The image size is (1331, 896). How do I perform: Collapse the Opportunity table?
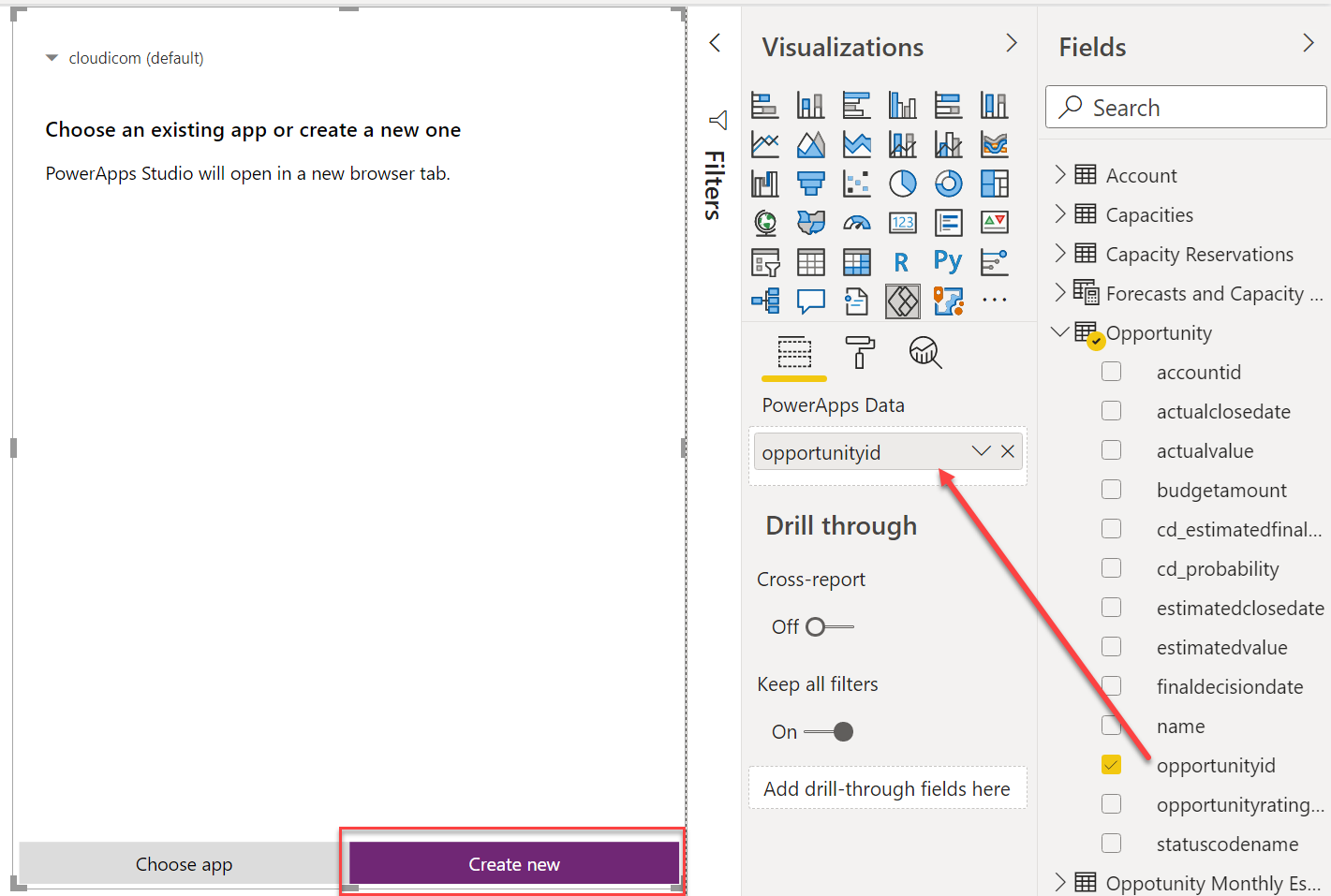[x=1060, y=332]
